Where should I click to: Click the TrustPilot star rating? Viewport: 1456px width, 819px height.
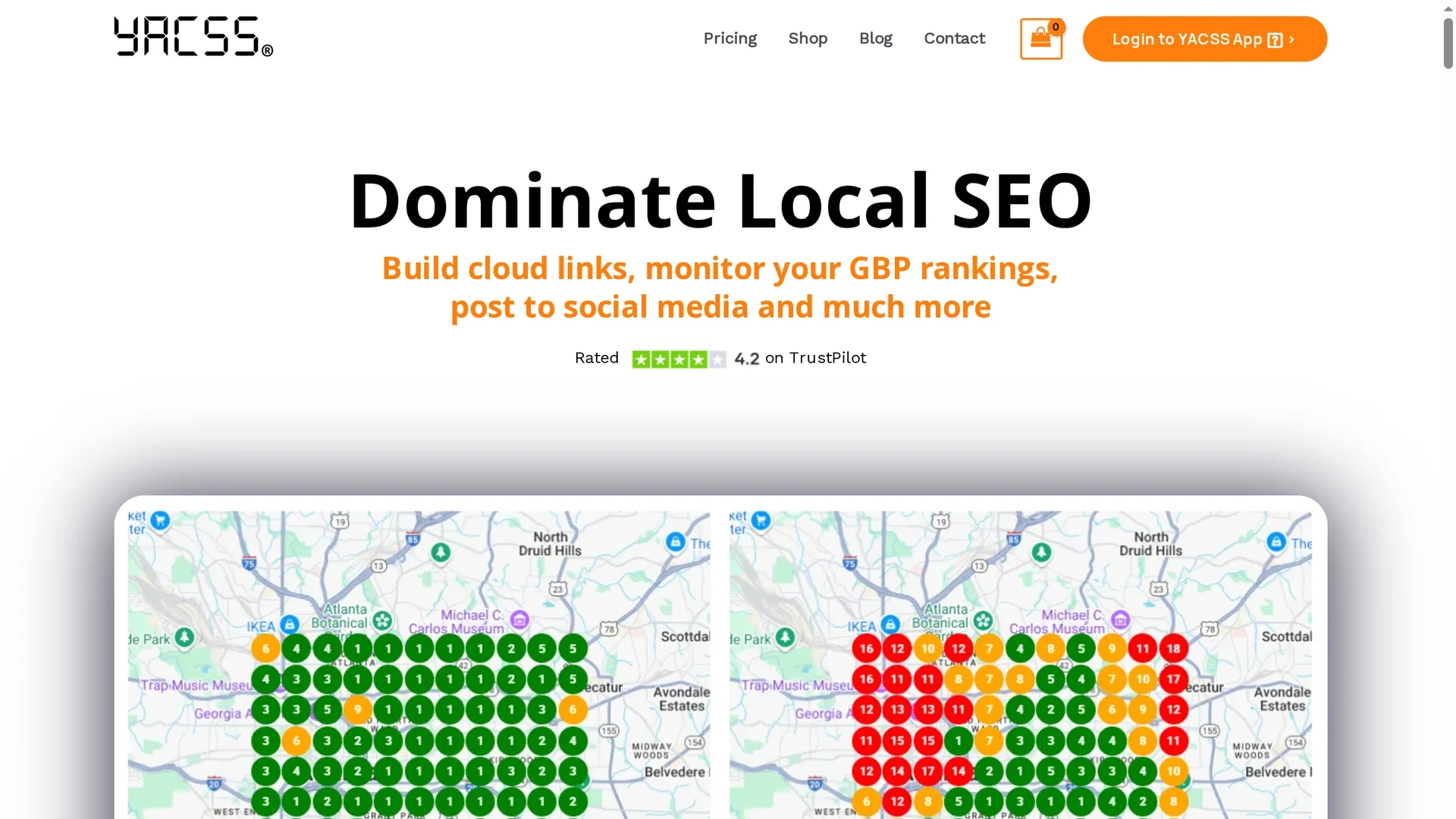(679, 359)
